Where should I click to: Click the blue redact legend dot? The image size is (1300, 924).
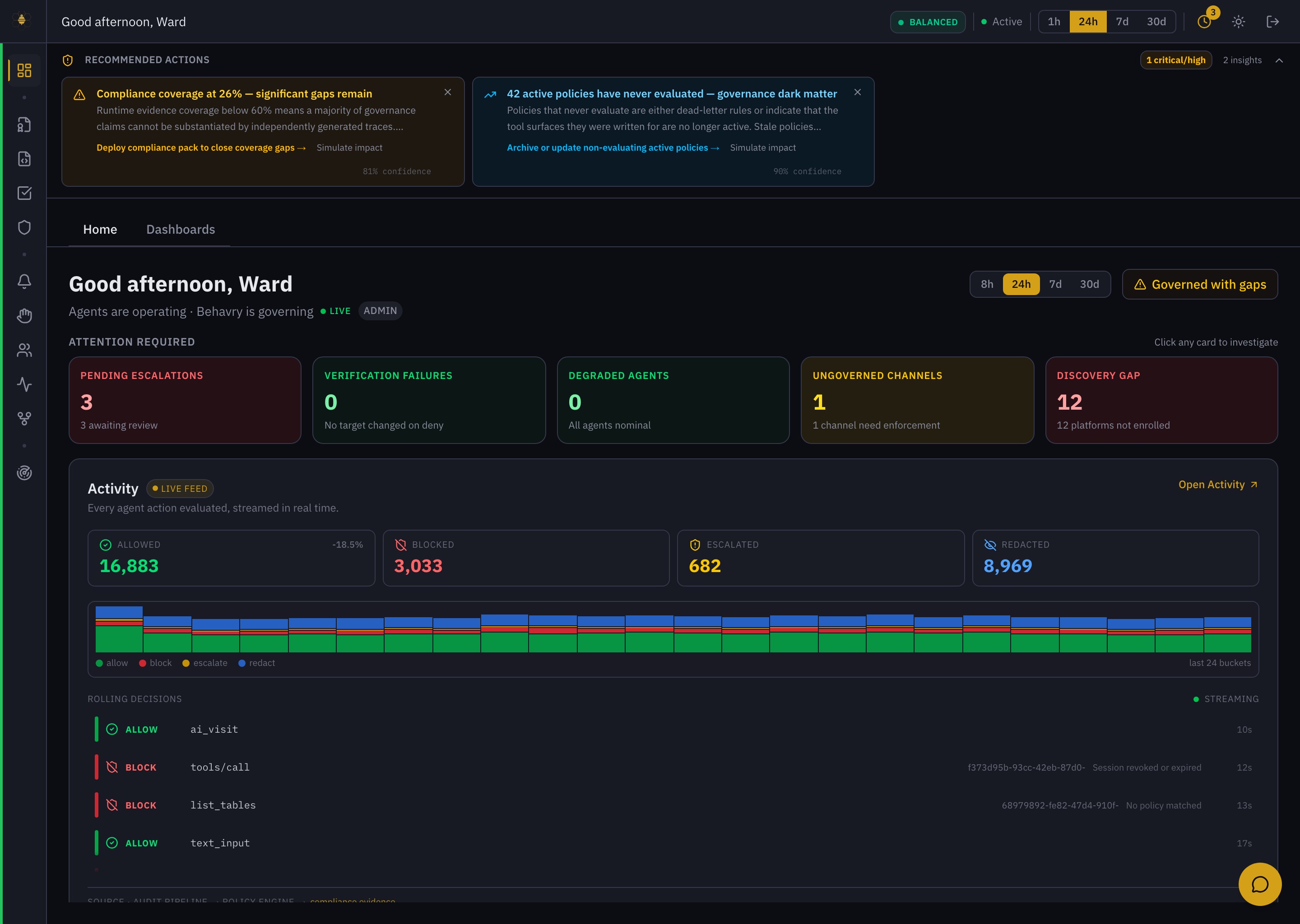pos(242,663)
